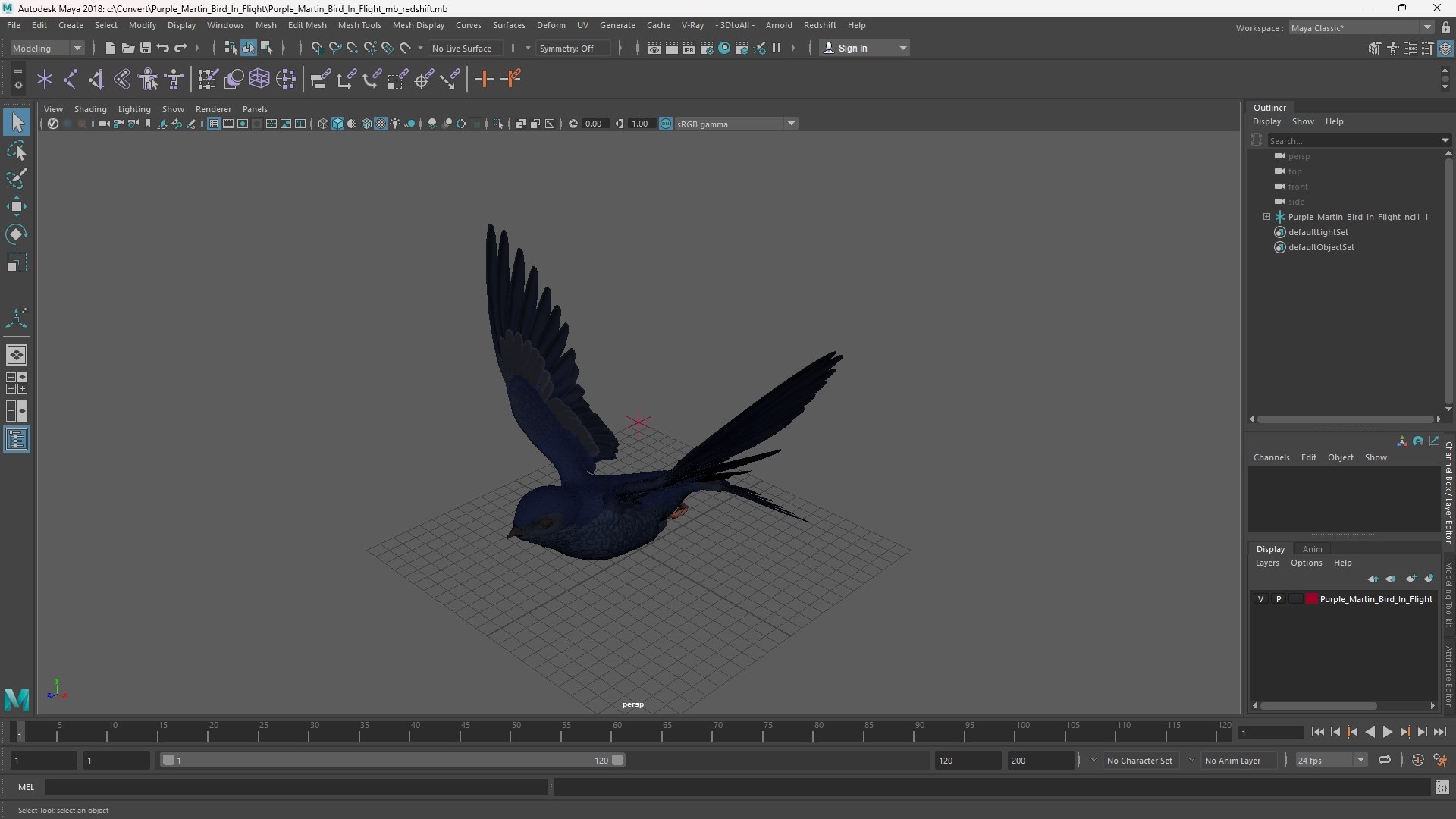Toggle visibility V of Purple_Martin_Bird_In_Flight layer
Image resolution: width=1456 pixels, height=819 pixels.
[x=1260, y=599]
